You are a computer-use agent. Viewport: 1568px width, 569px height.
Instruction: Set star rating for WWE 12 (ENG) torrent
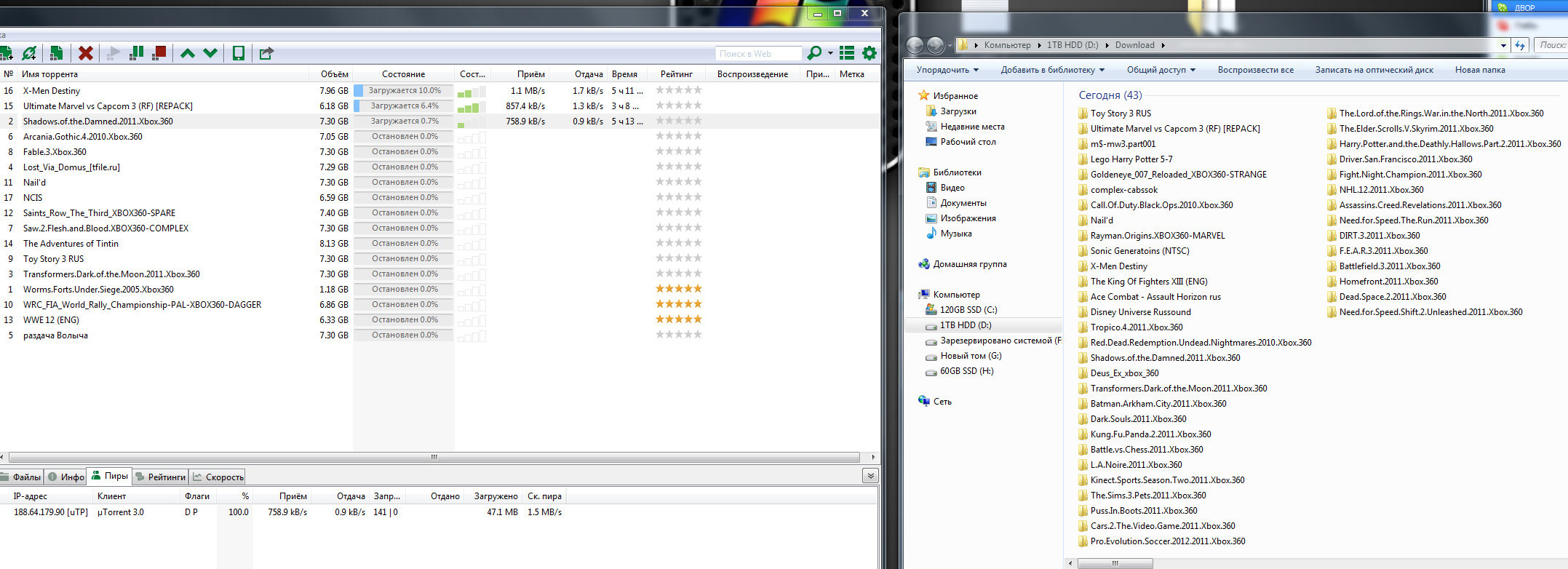679,319
